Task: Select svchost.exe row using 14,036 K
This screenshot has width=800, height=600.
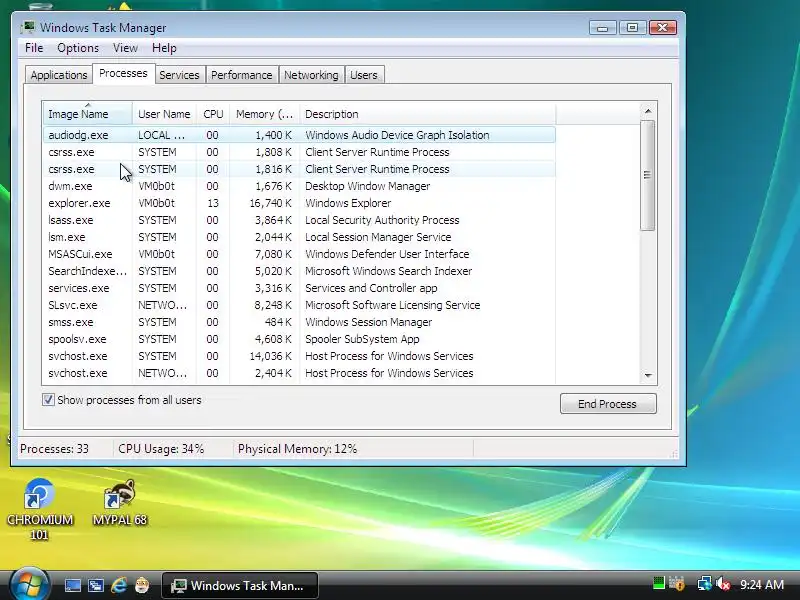Action: pyautogui.click(x=299, y=356)
